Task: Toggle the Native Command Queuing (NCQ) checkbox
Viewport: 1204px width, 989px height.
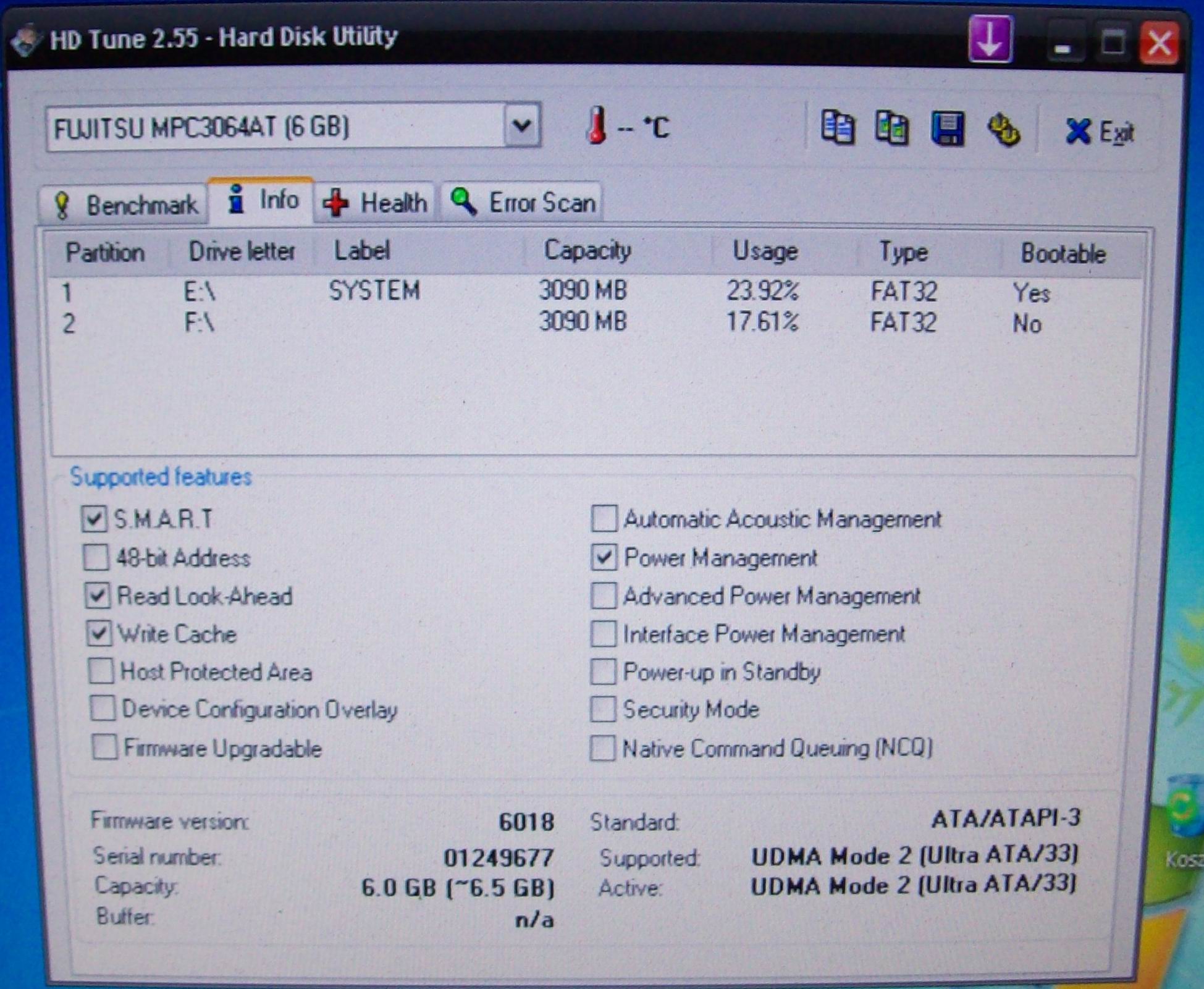Action: (x=602, y=748)
